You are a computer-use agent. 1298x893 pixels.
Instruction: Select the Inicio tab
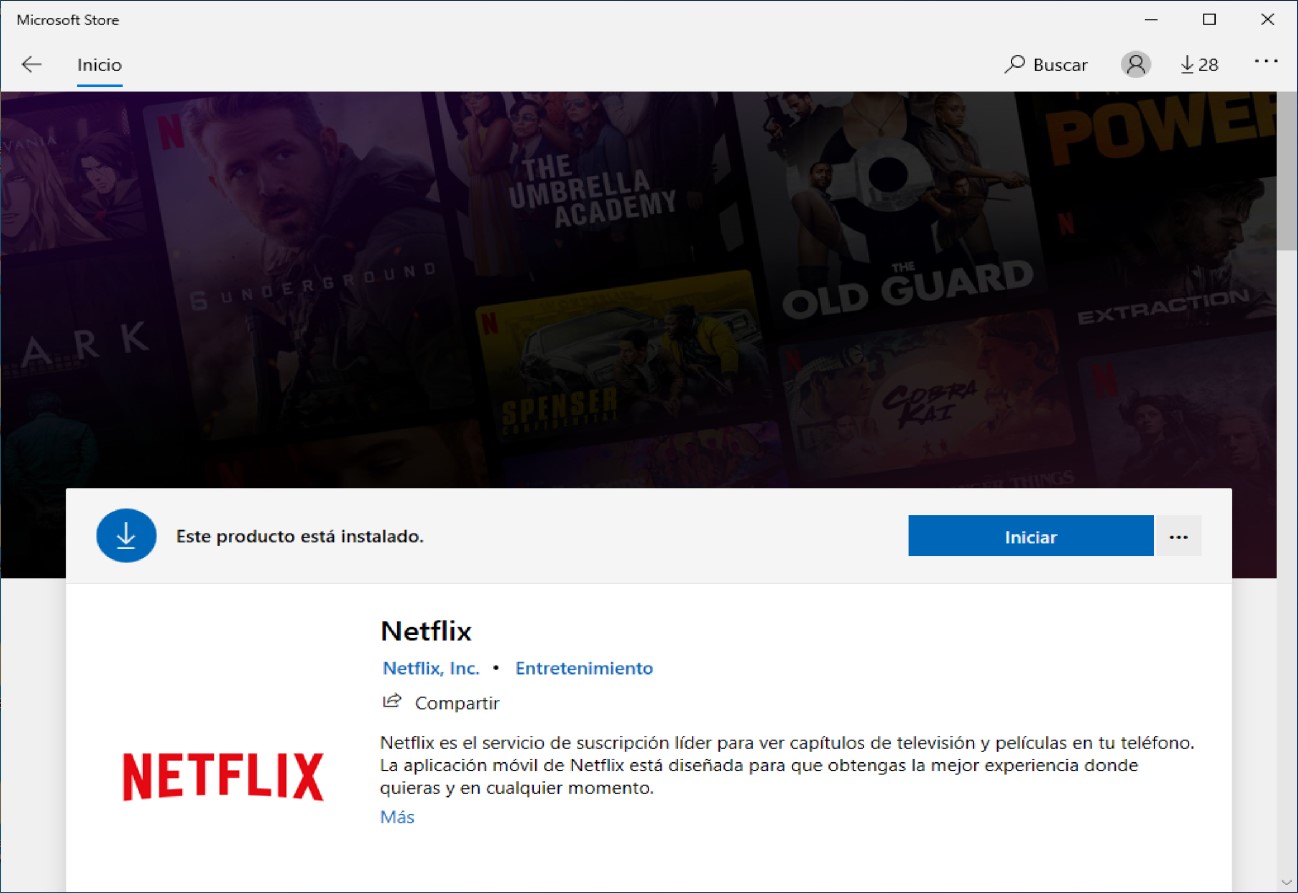(x=99, y=64)
